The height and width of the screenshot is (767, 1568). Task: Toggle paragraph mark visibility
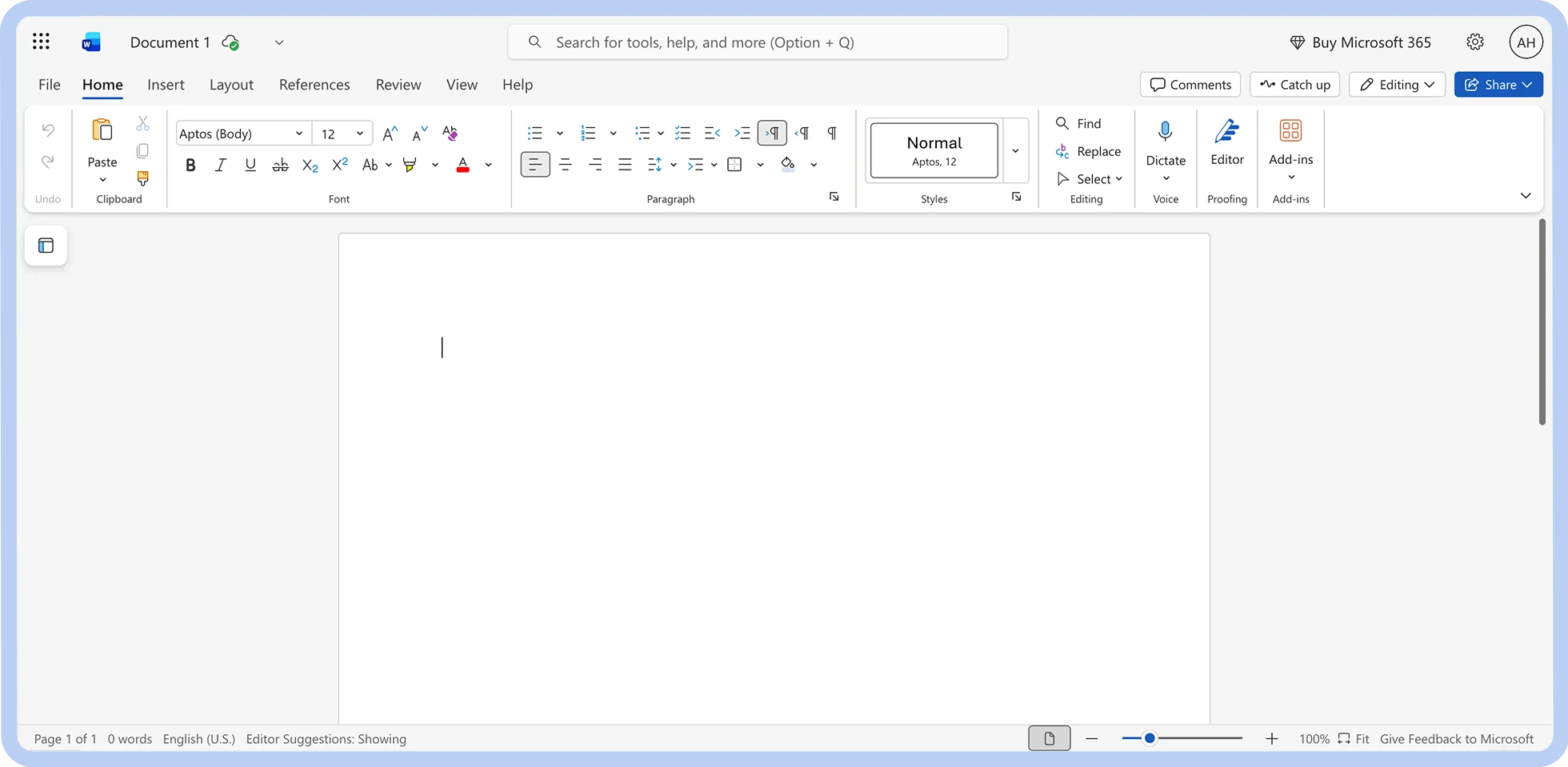832,133
